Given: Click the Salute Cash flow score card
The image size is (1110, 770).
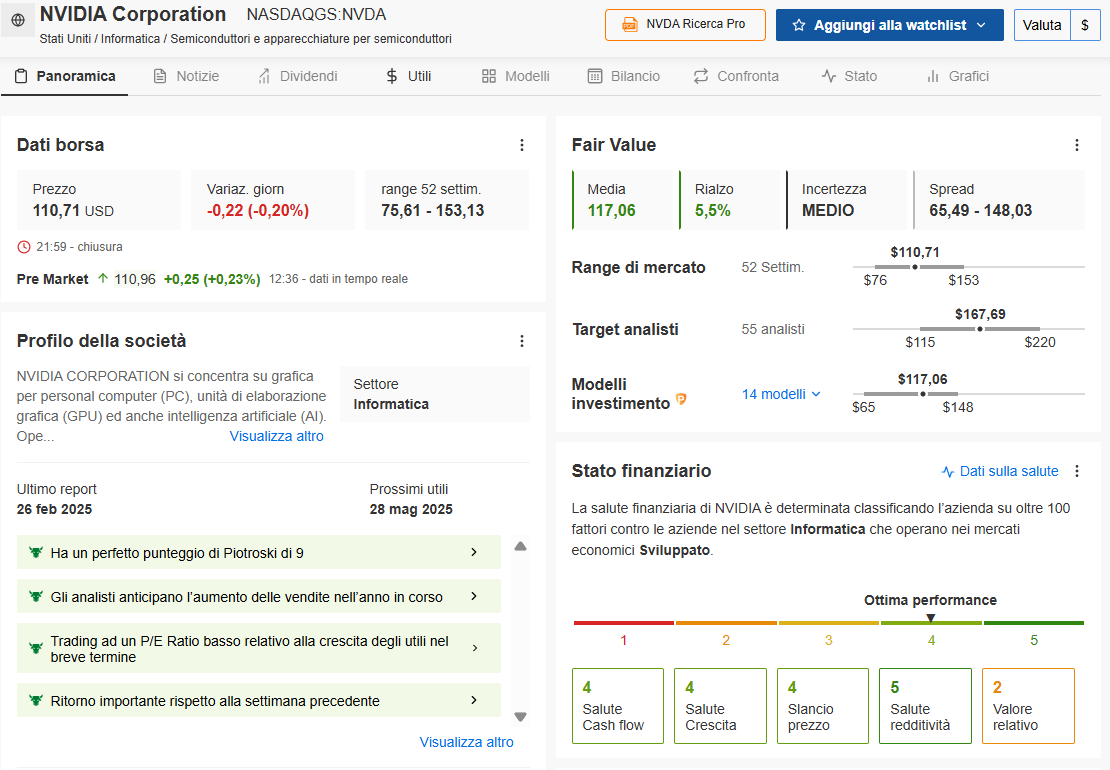Looking at the screenshot, I should [618, 706].
